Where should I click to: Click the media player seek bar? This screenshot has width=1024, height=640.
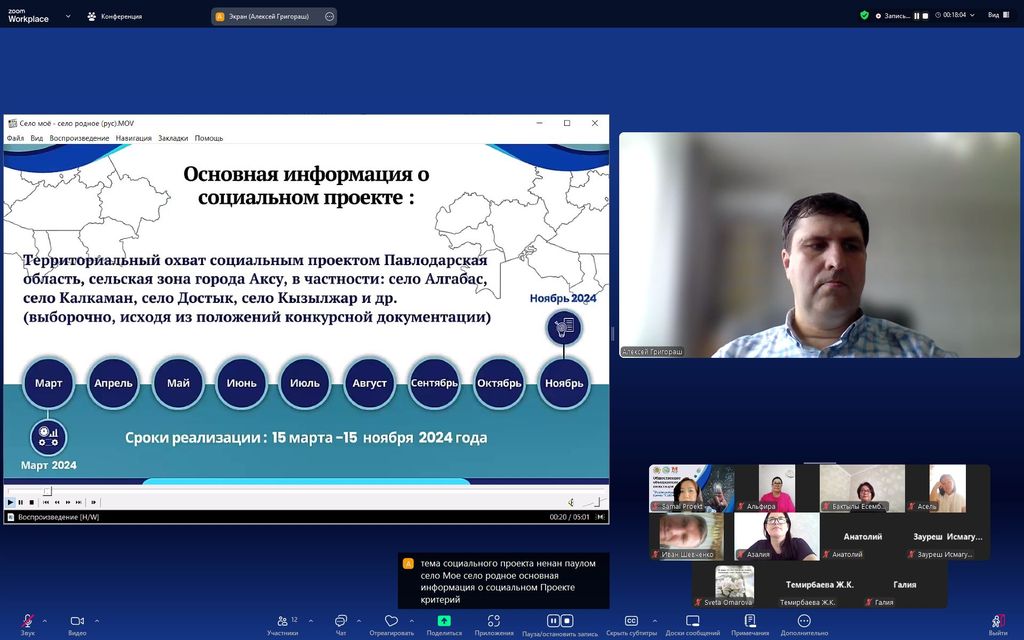pos(300,491)
